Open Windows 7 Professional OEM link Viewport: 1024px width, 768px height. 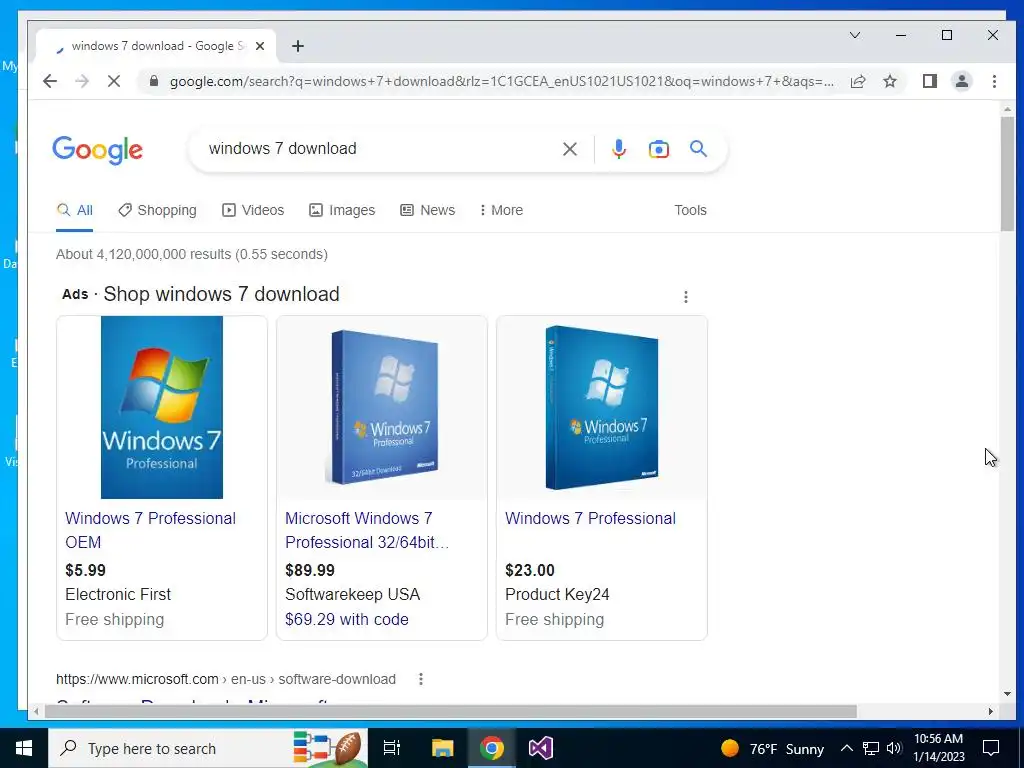coord(151,530)
